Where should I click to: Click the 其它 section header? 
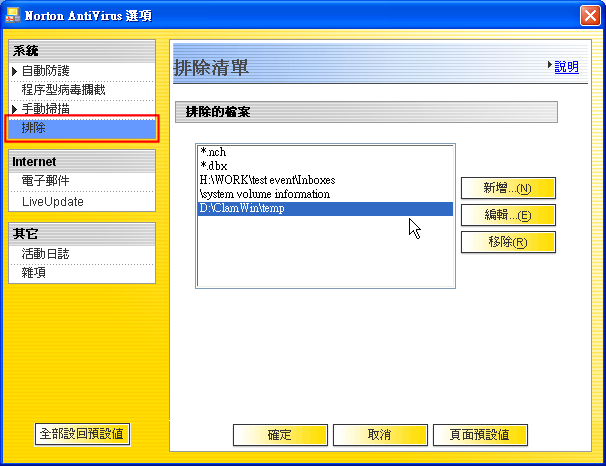82,234
